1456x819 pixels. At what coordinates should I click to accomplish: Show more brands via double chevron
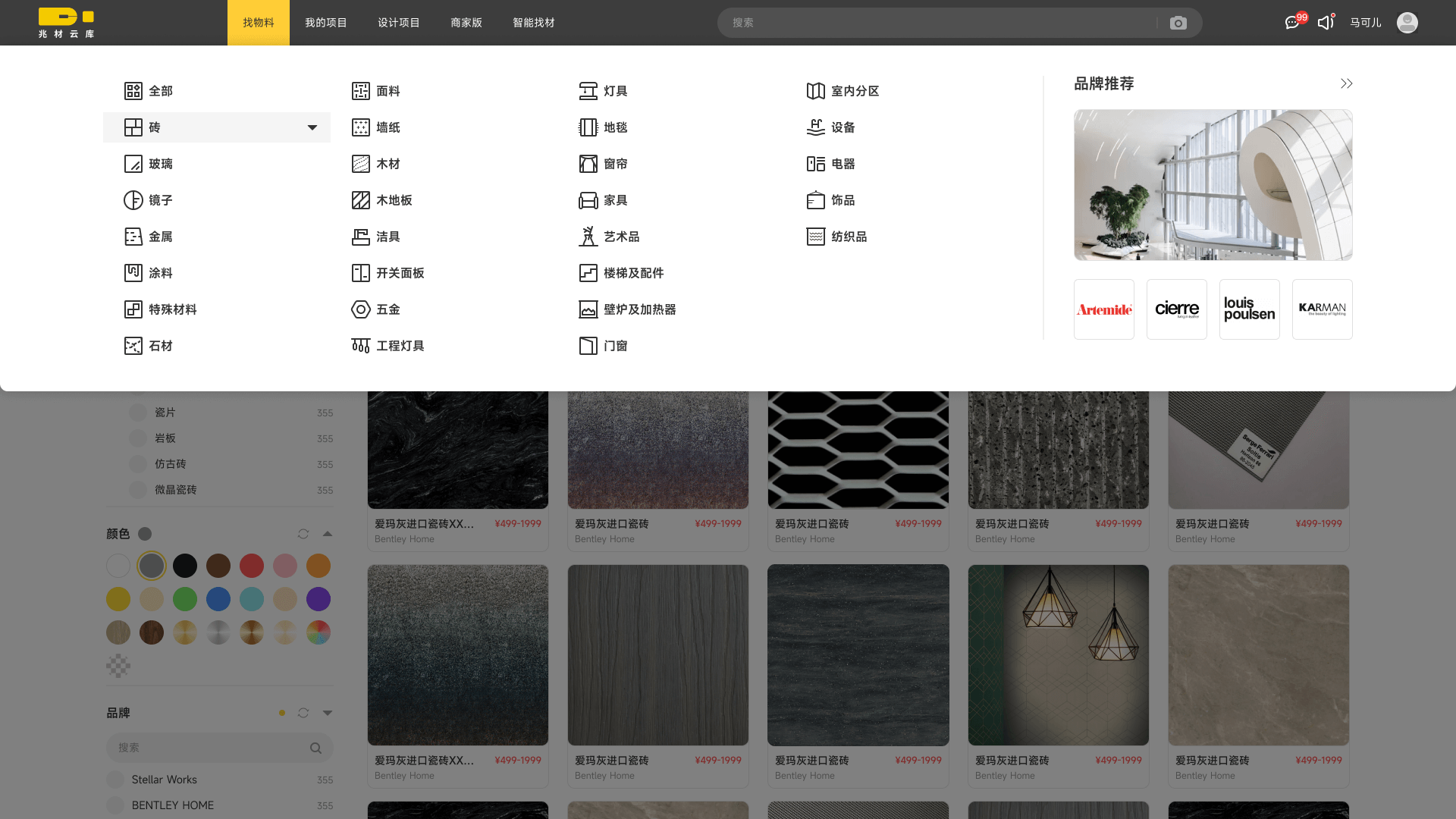(x=1346, y=83)
